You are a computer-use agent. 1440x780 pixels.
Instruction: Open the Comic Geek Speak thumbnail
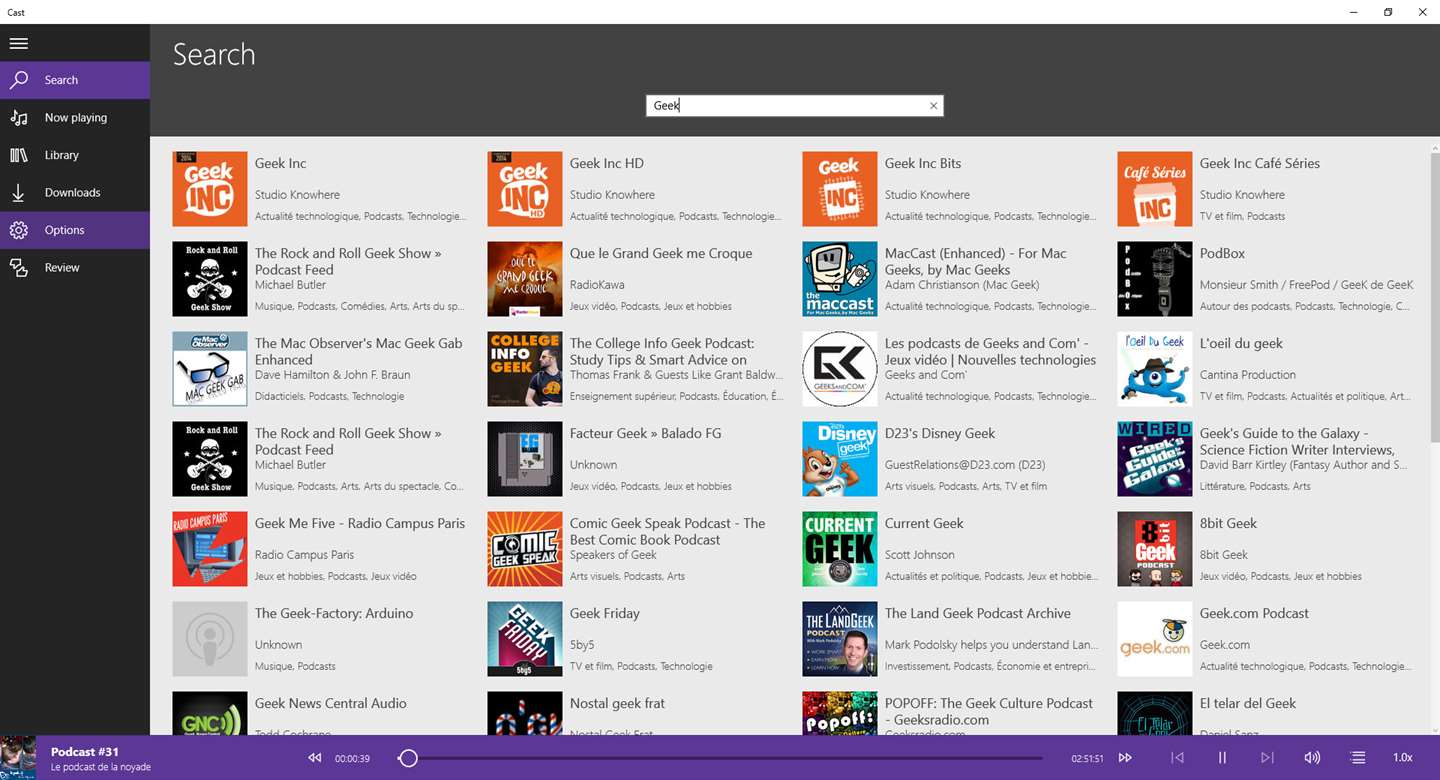click(525, 549)
